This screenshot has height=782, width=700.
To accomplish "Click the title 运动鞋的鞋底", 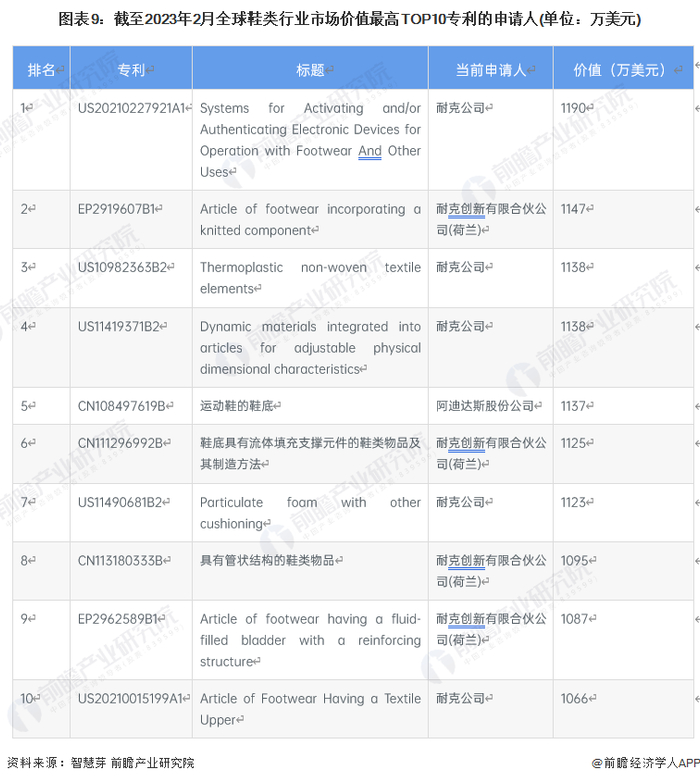I will pyautogui.click(x=237, y=406).
